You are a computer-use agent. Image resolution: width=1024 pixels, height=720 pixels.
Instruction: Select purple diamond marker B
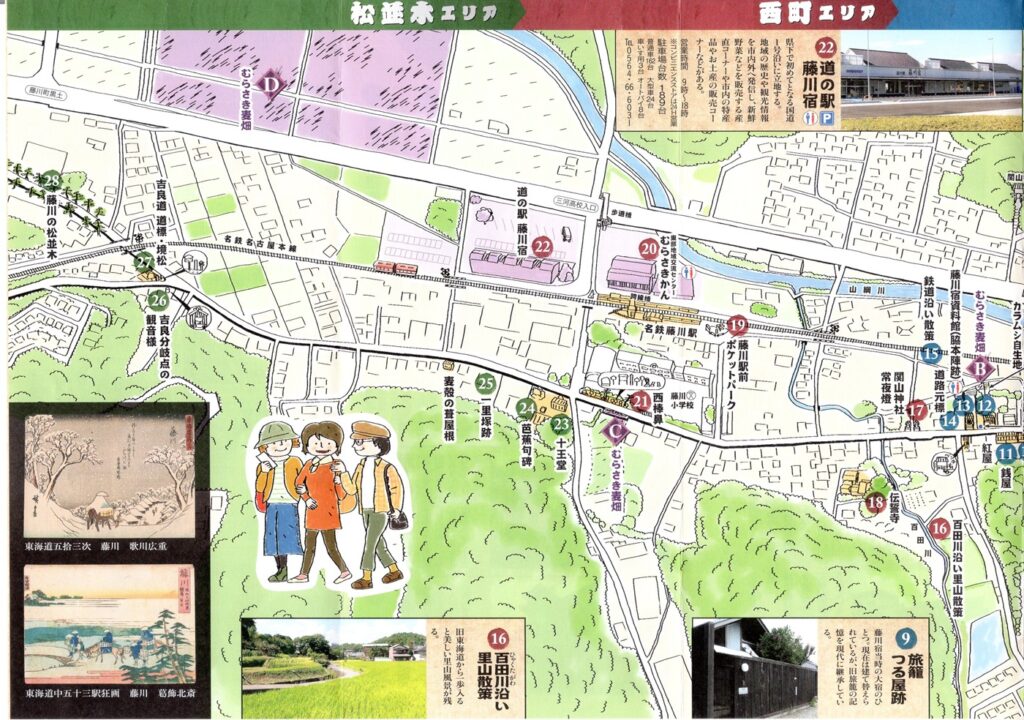click(982, 366)
